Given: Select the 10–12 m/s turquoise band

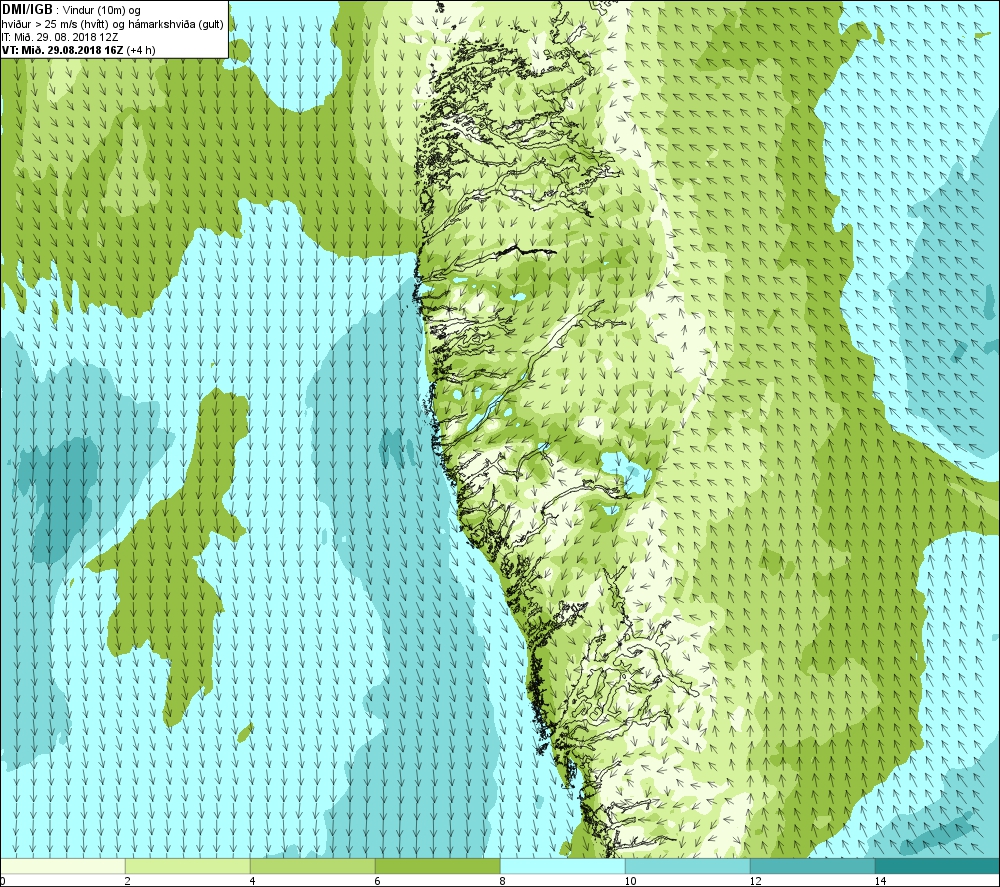Looking at the screenshot, I should coord(688,866).
